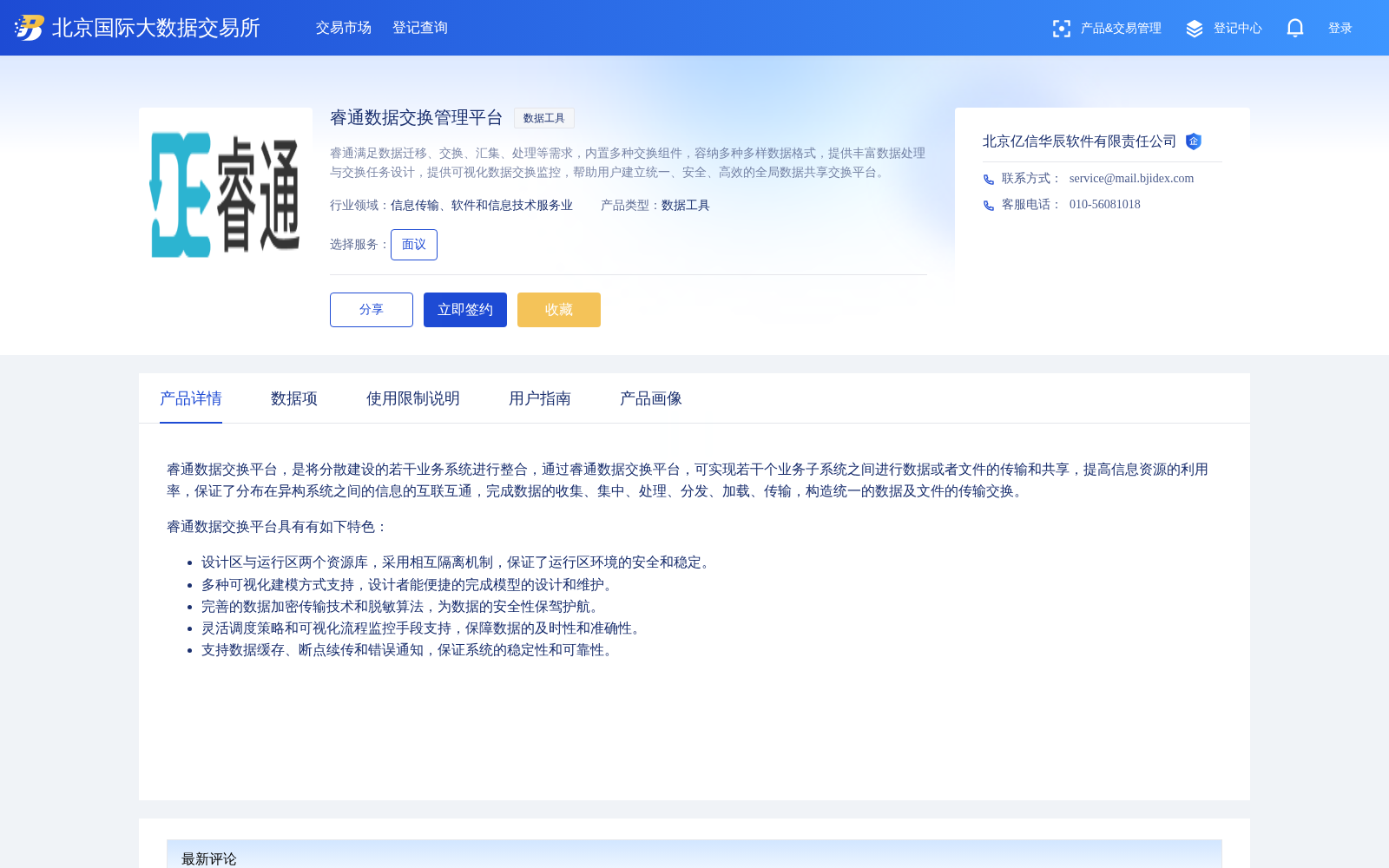Open the 产品&交易管理 scan icon
Image resolution: width=1389 pixels, height=868 pixels.
tap(1061, 29)
